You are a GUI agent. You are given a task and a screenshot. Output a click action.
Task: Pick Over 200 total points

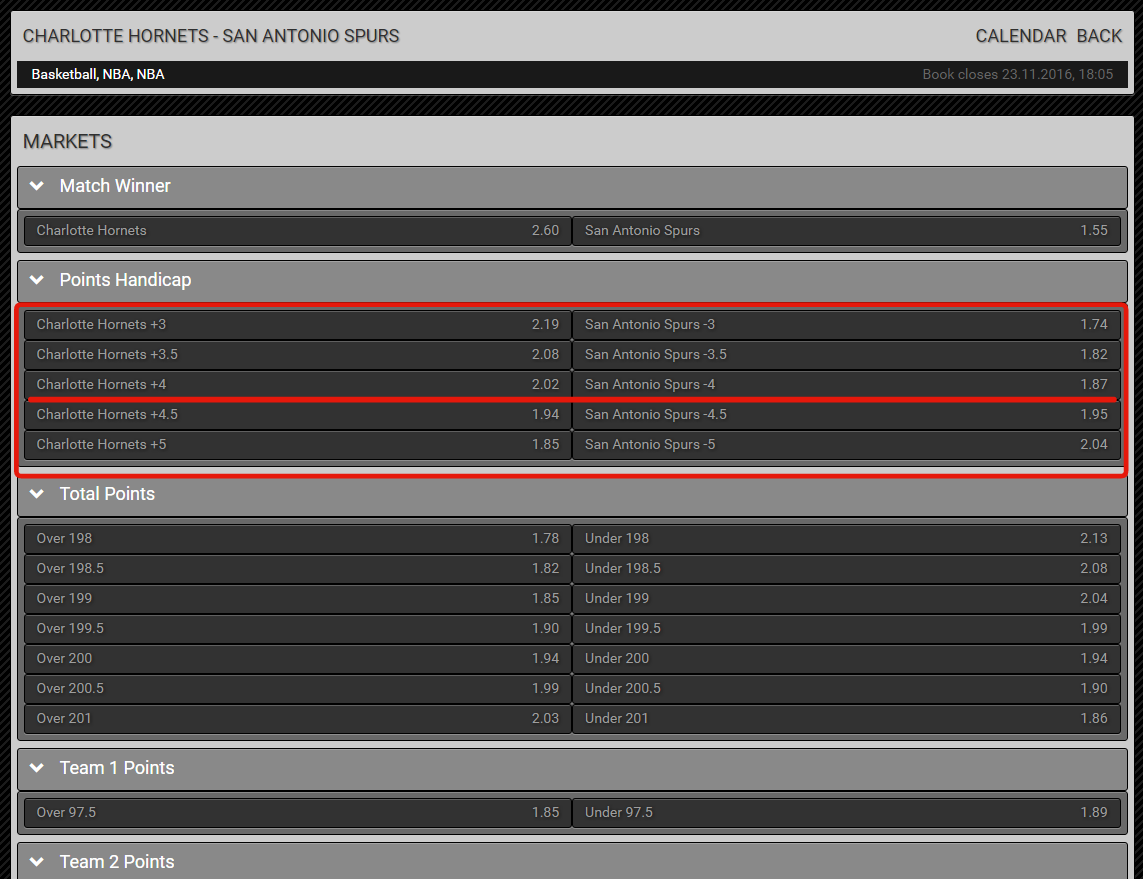point(297,658)
